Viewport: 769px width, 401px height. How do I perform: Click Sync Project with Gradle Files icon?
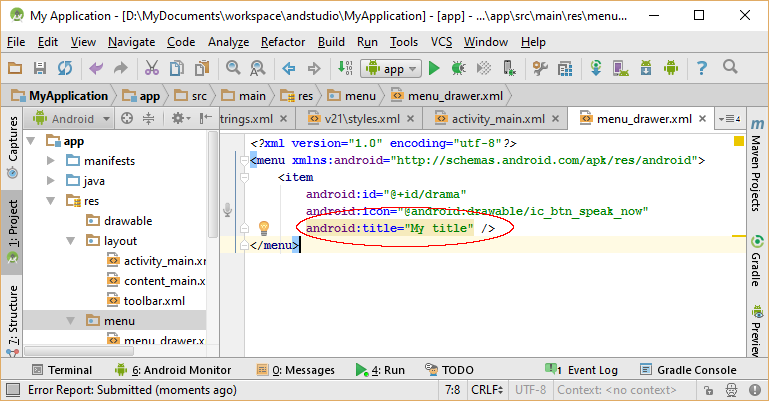pos(596,68)
